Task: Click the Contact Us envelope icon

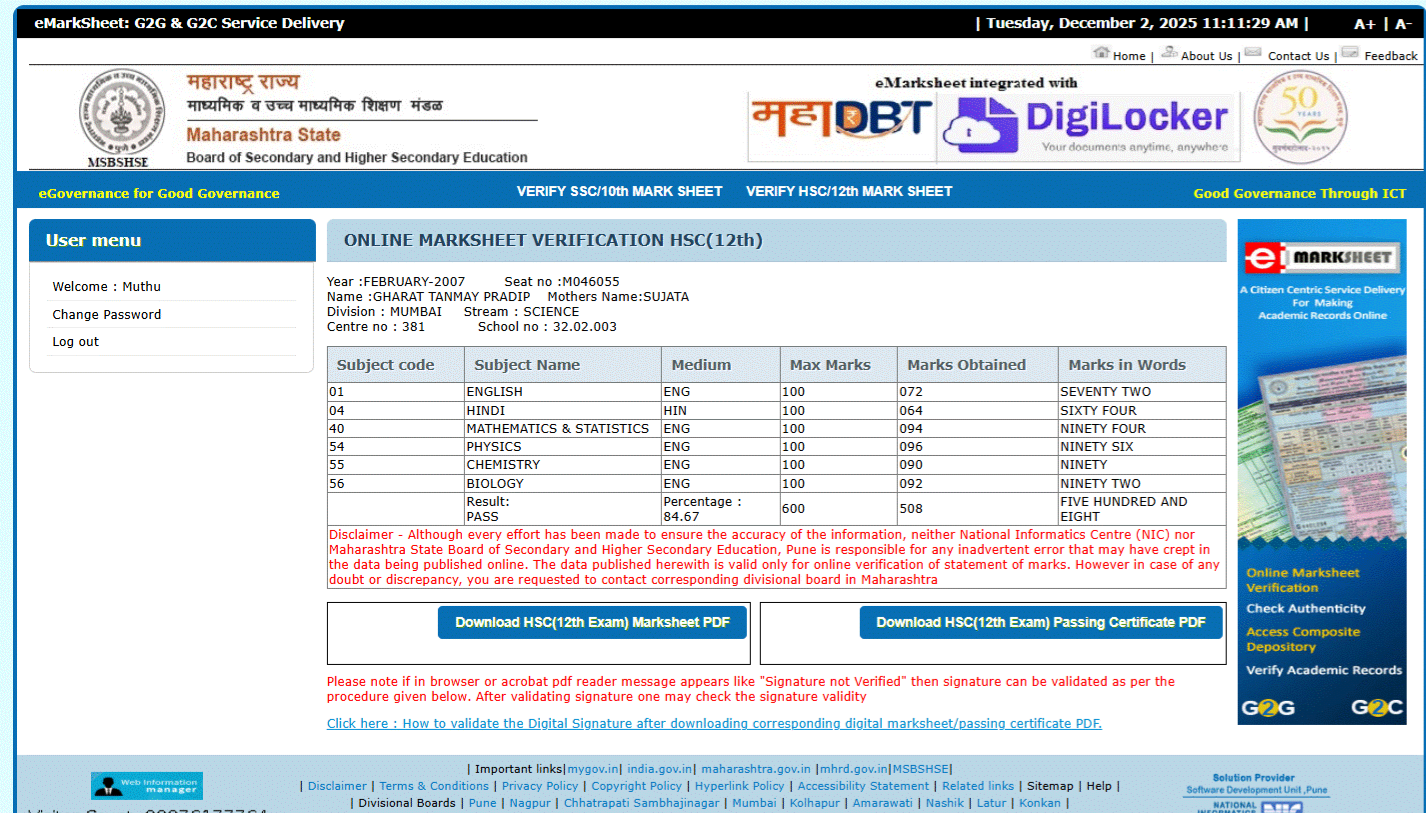Action: [1253, 52]
